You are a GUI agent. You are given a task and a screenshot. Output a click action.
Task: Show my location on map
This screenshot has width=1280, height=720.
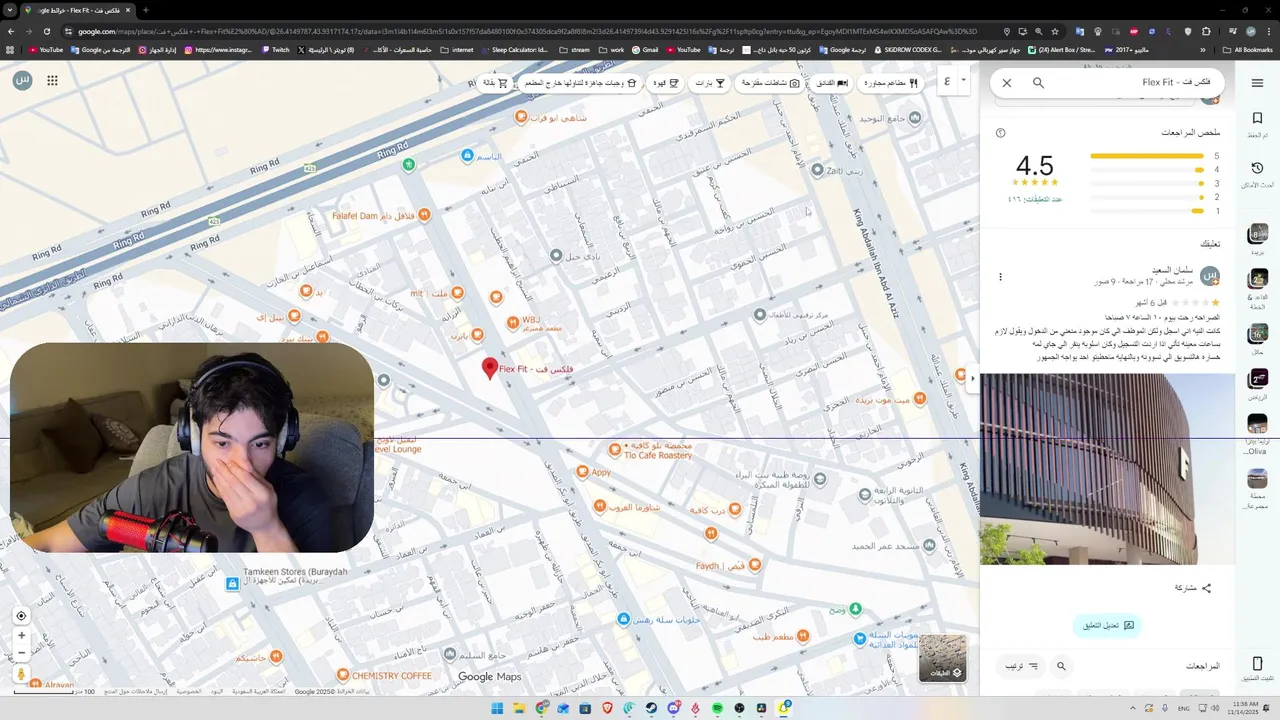coord(21,616)
